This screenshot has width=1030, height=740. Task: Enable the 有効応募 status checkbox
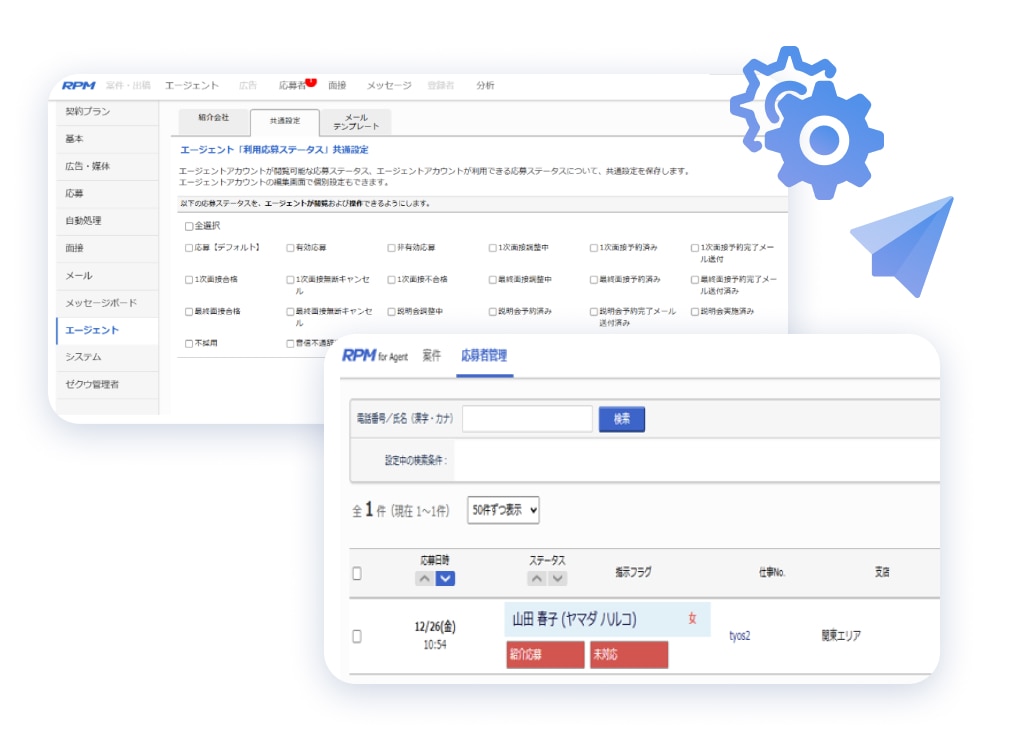tap(290, 247)
